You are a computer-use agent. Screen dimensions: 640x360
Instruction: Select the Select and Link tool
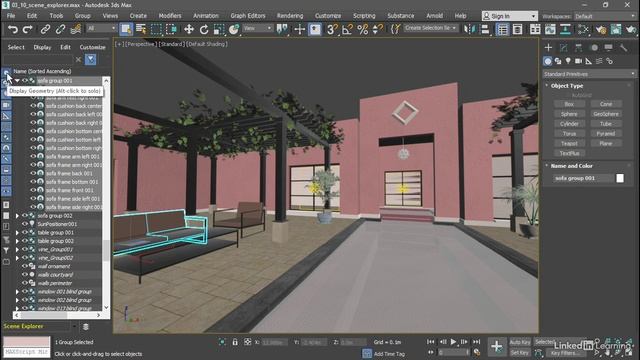(x=45, y=29)
